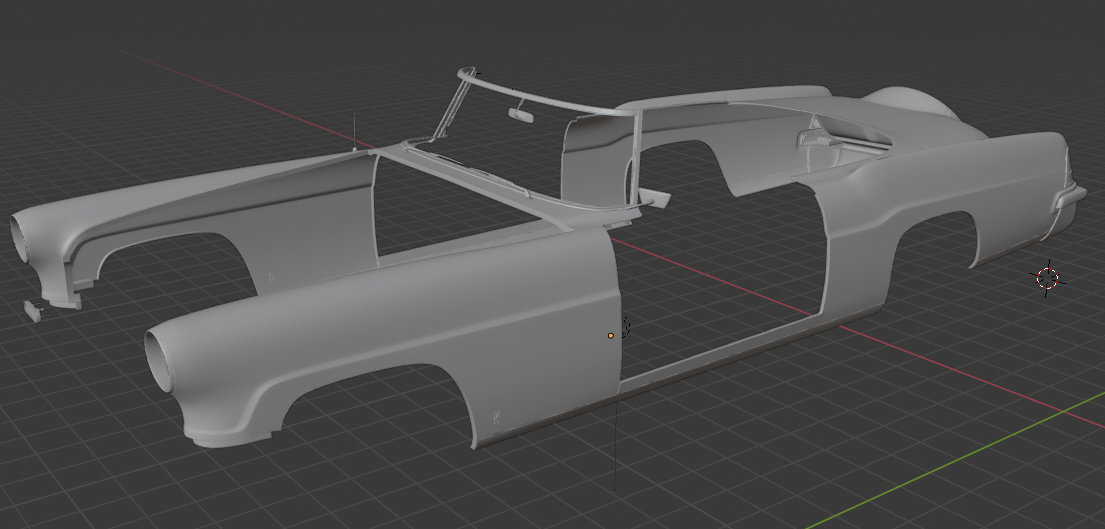The height and width of the screenshot is (529, 1105).
Task: Select the far headlight ring opening
Action: click(21, 238)
